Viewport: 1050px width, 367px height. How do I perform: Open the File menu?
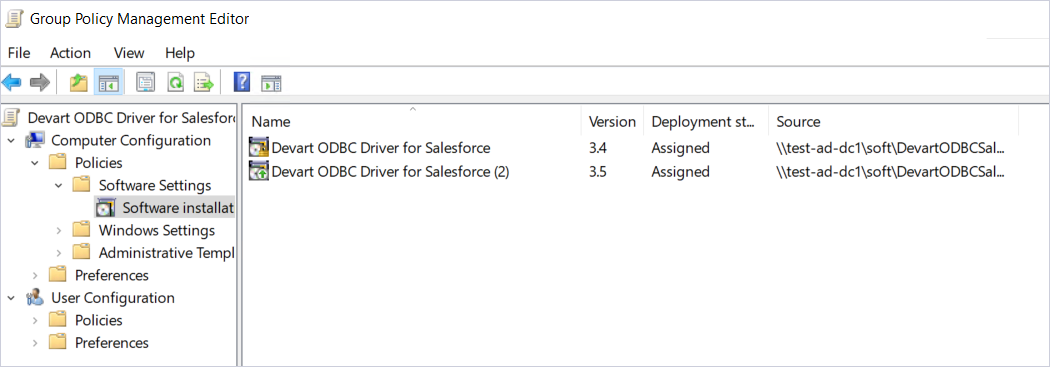[19, 53]
